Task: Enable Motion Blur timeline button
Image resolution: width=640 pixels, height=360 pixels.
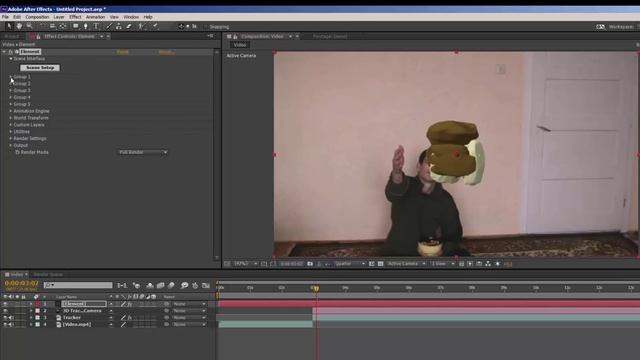Action: tap(171, 285)
